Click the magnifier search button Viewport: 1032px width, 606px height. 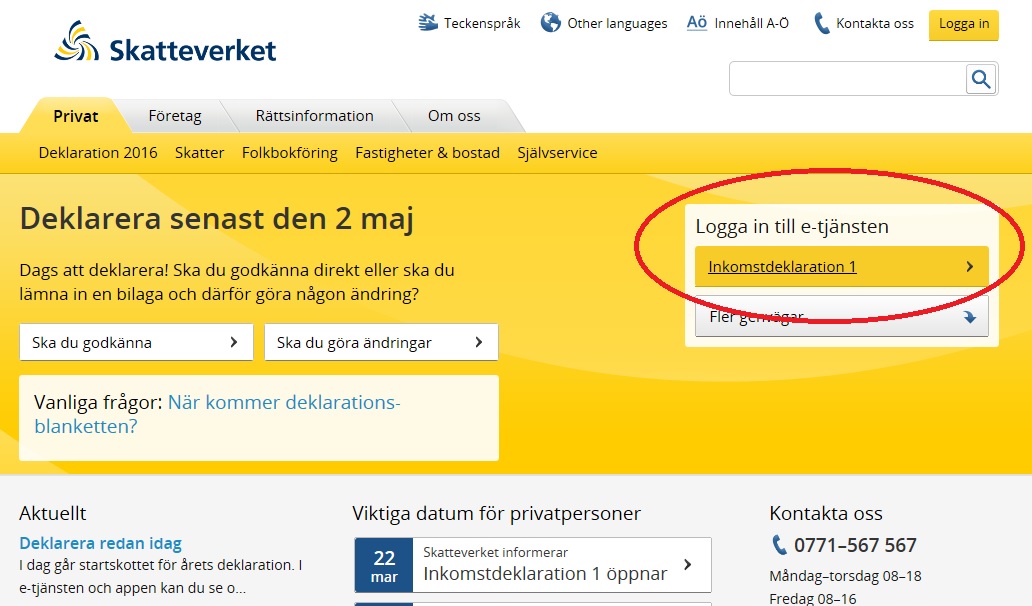pos(981,79)
